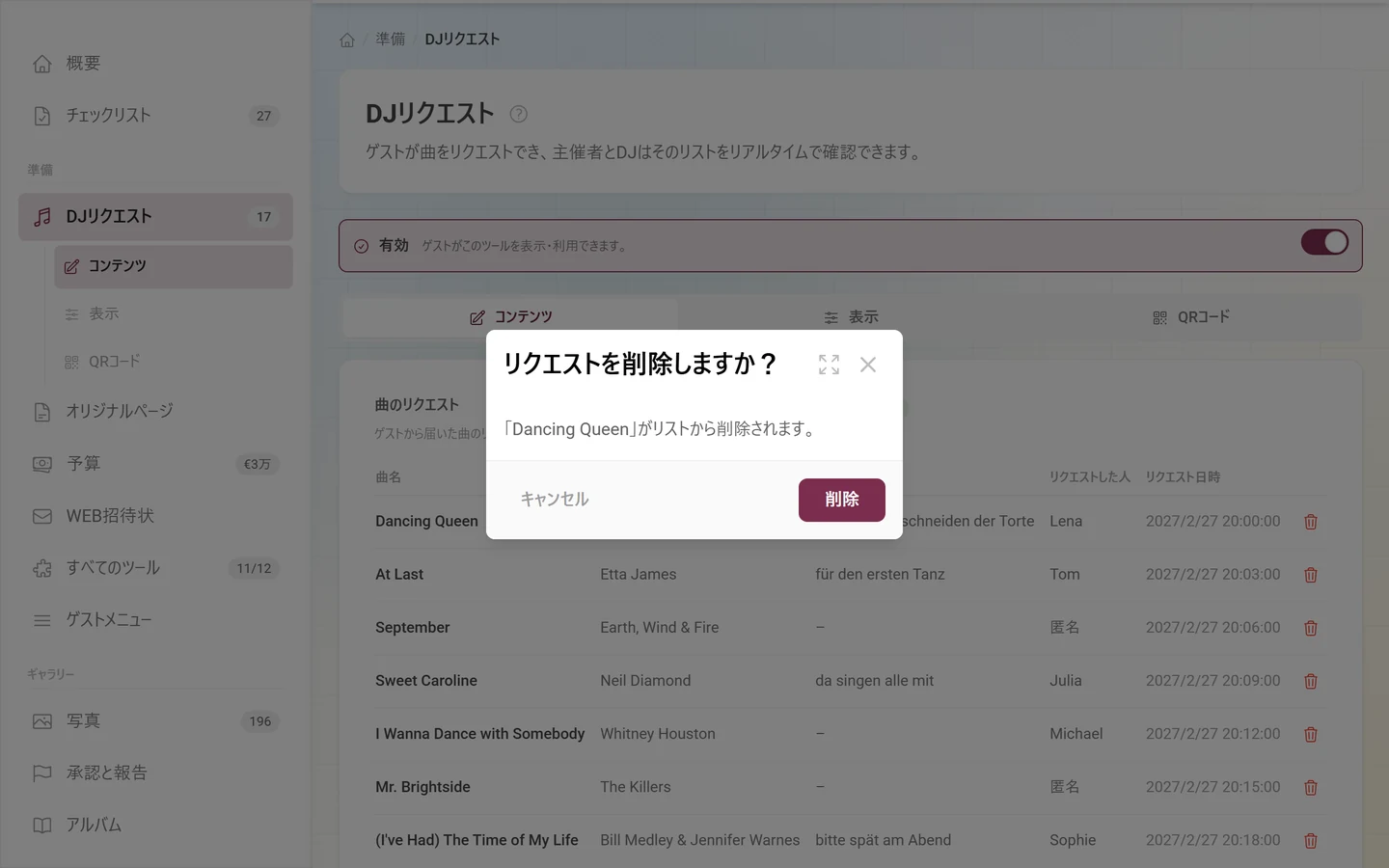Click the リクエスト日時 column header
Image resolution: width=1389 pixels, height=868 pixels.
1183,477
